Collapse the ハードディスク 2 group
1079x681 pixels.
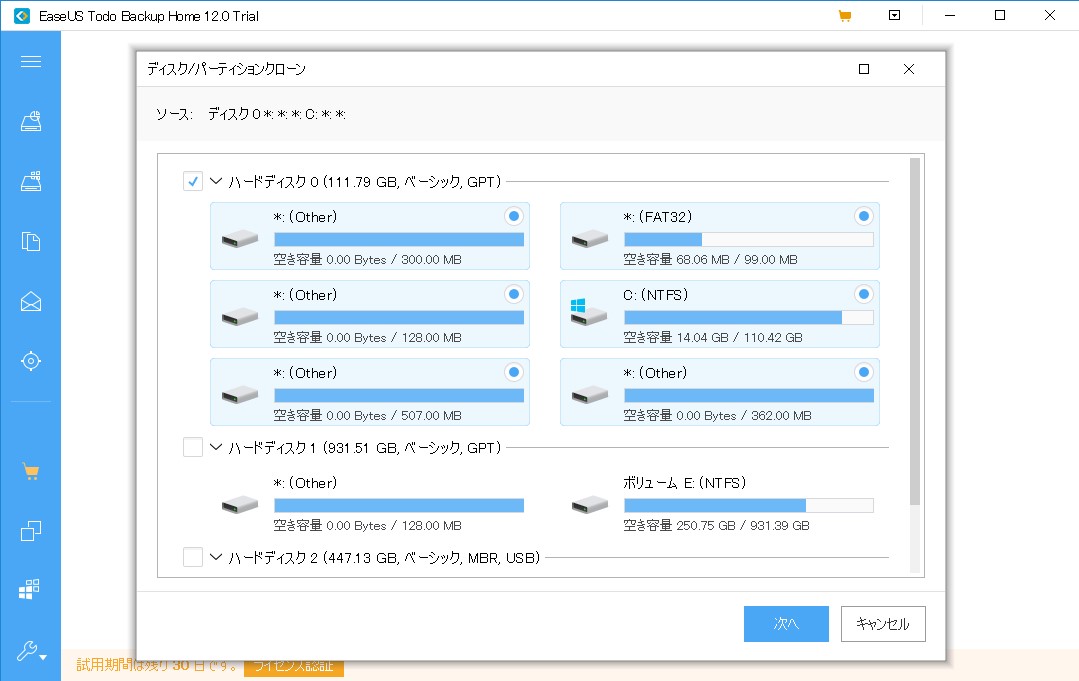(x=216, y=557)
